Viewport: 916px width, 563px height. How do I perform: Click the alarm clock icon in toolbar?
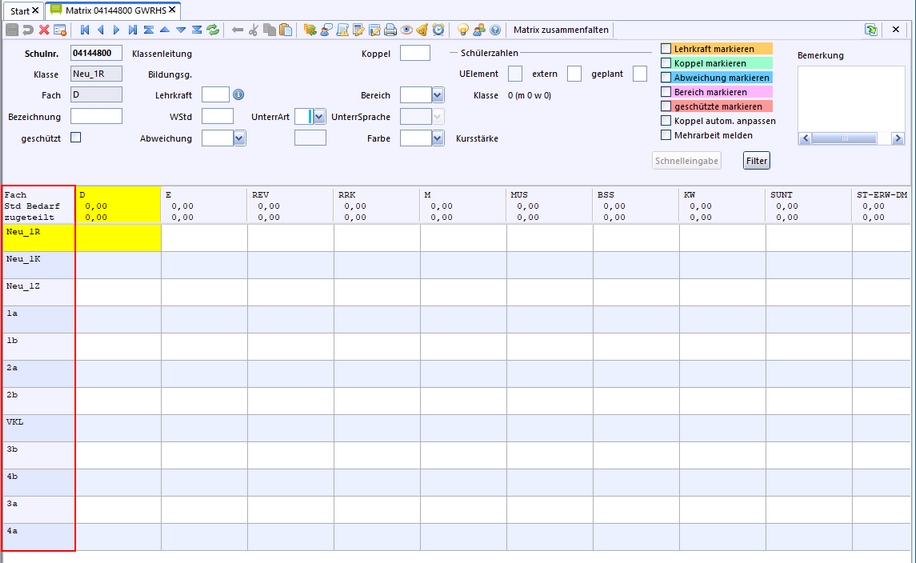(x=438, y=30)
